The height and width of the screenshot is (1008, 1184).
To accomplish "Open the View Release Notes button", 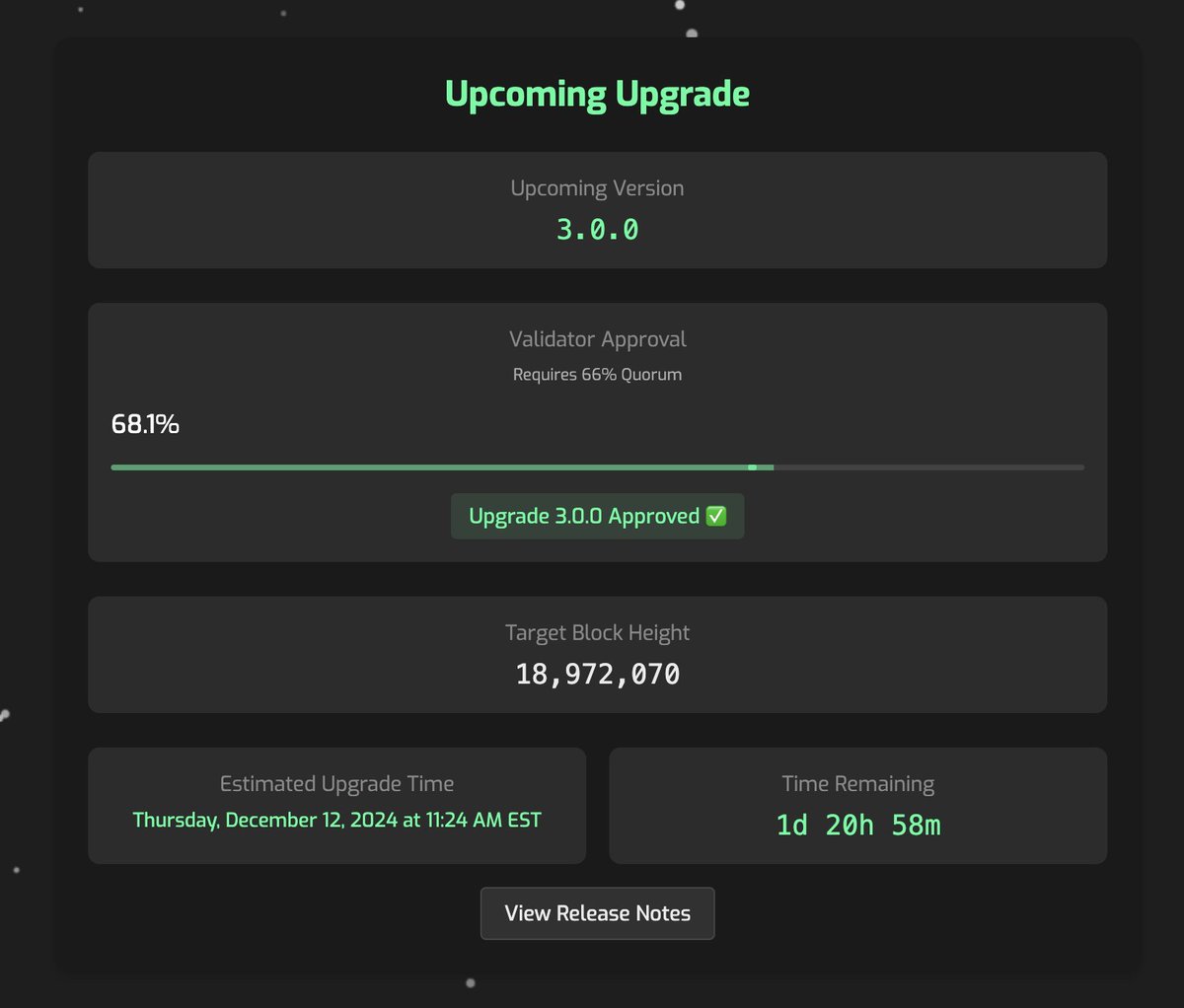I will point(597,913).
